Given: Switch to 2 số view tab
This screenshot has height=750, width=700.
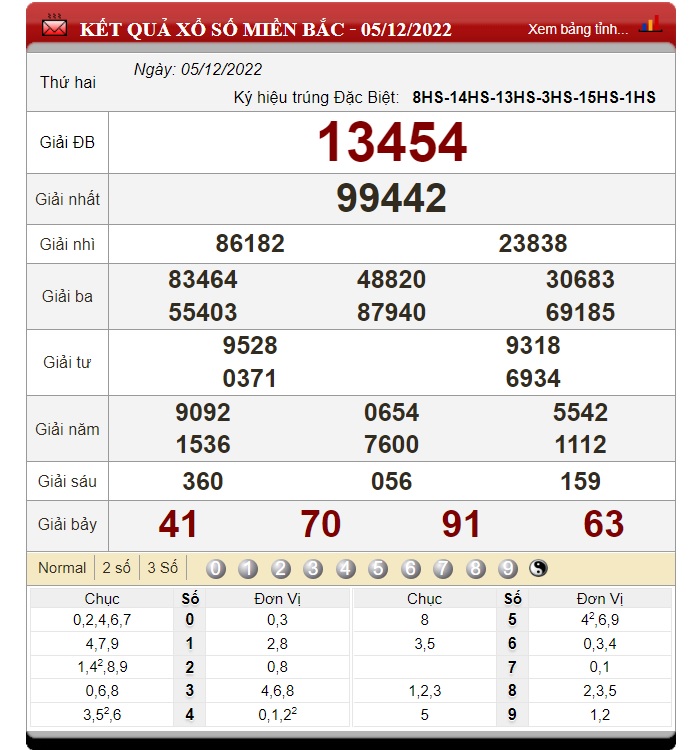Looking at the screenshot, I should (116, 568).
